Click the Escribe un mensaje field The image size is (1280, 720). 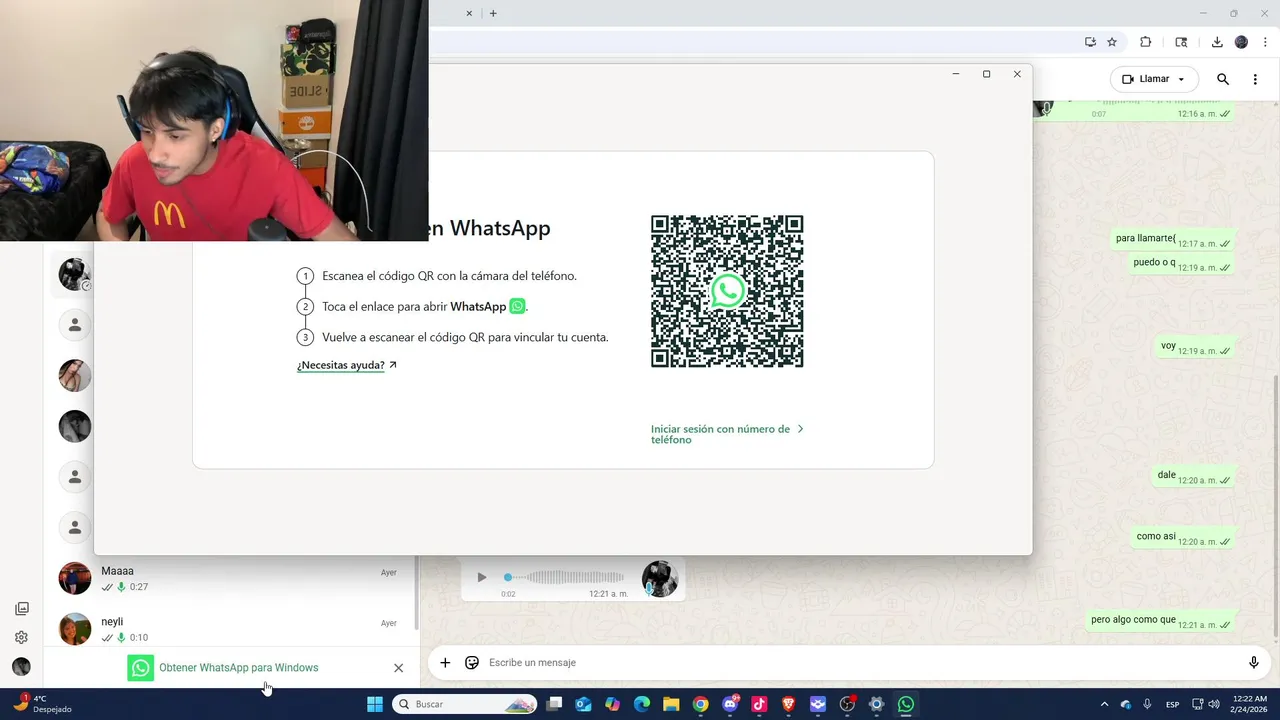pos(860,662)
